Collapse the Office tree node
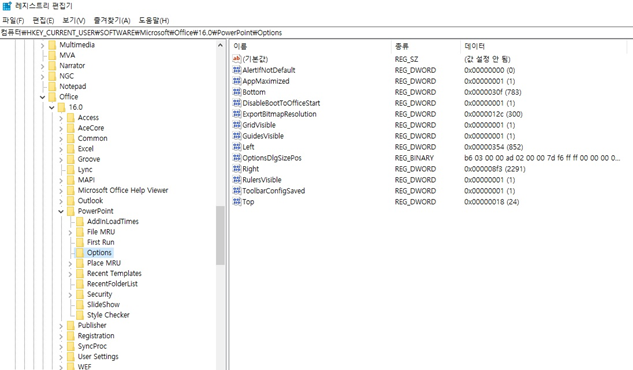Viewport: 633px width, 370px height. pos(42,97)
